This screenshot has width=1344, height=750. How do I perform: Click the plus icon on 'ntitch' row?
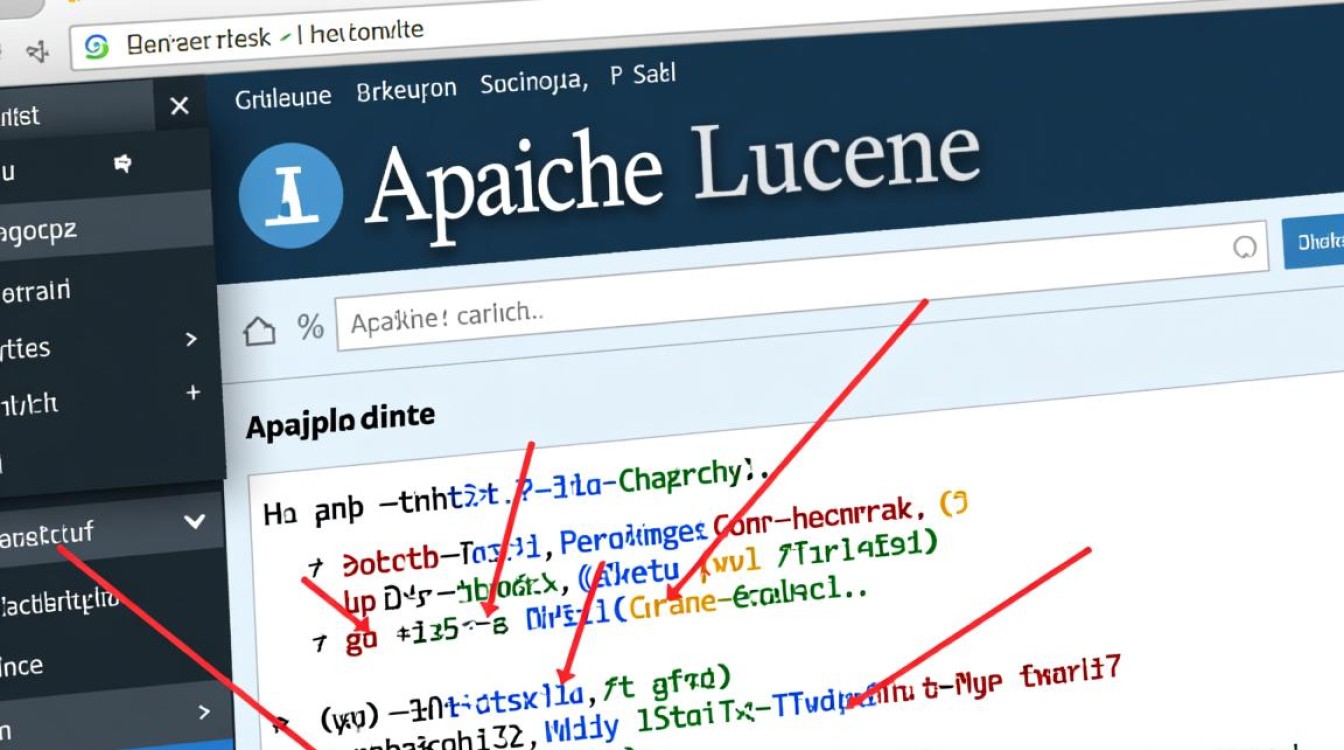point(194,393)
